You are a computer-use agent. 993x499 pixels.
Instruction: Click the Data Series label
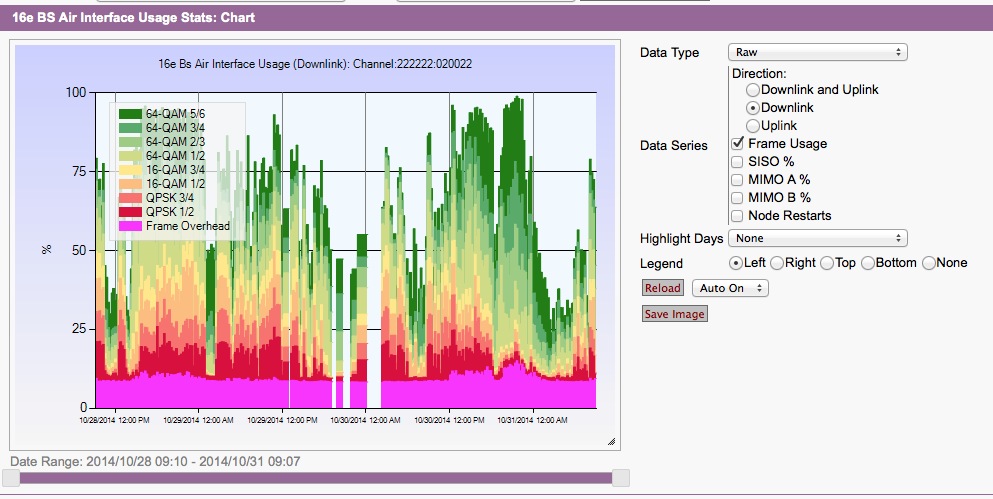tap(674, 146)
